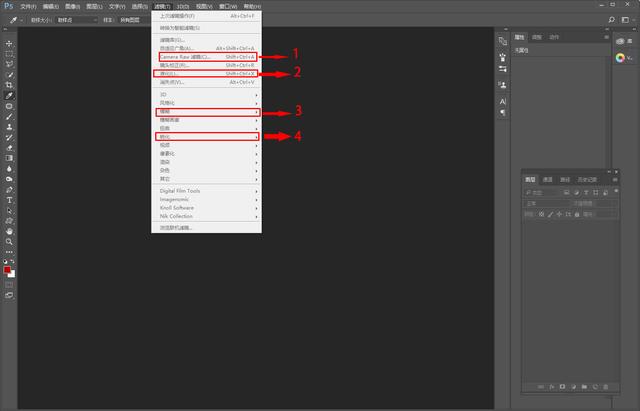Click the background color white swatch
640x411 pixels.
(x=12, y=275)
